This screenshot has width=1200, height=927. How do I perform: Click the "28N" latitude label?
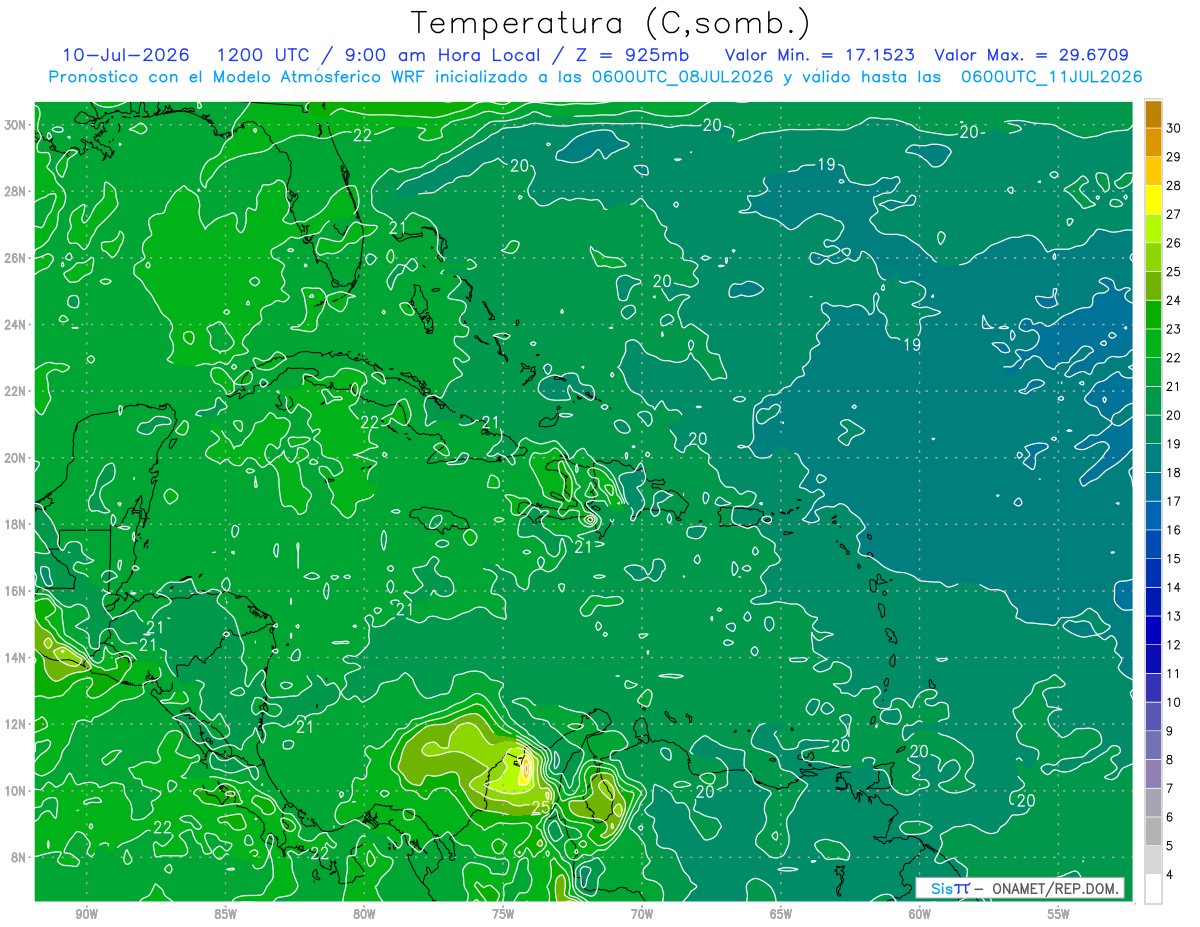point(15,191)
